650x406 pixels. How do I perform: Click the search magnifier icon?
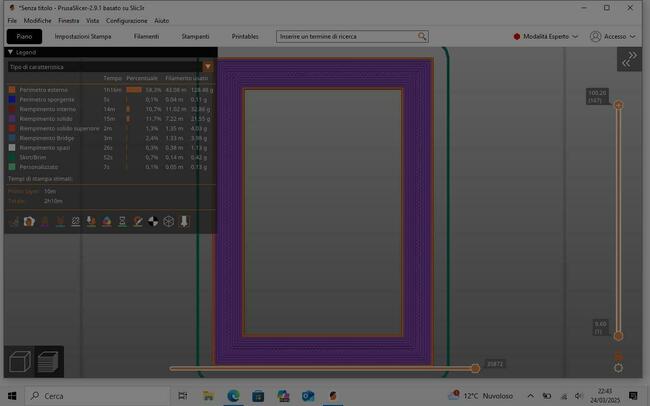point(422,36)
